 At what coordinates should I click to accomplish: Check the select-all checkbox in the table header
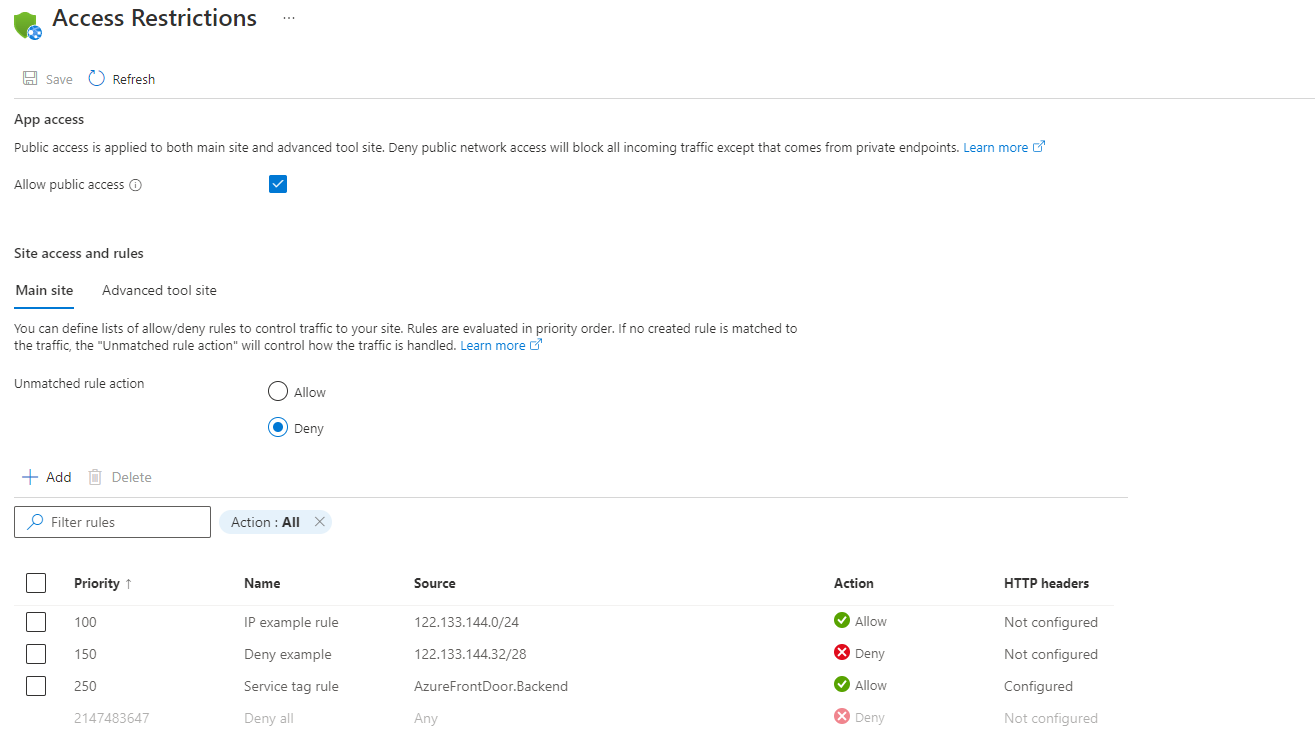(35, 583)
